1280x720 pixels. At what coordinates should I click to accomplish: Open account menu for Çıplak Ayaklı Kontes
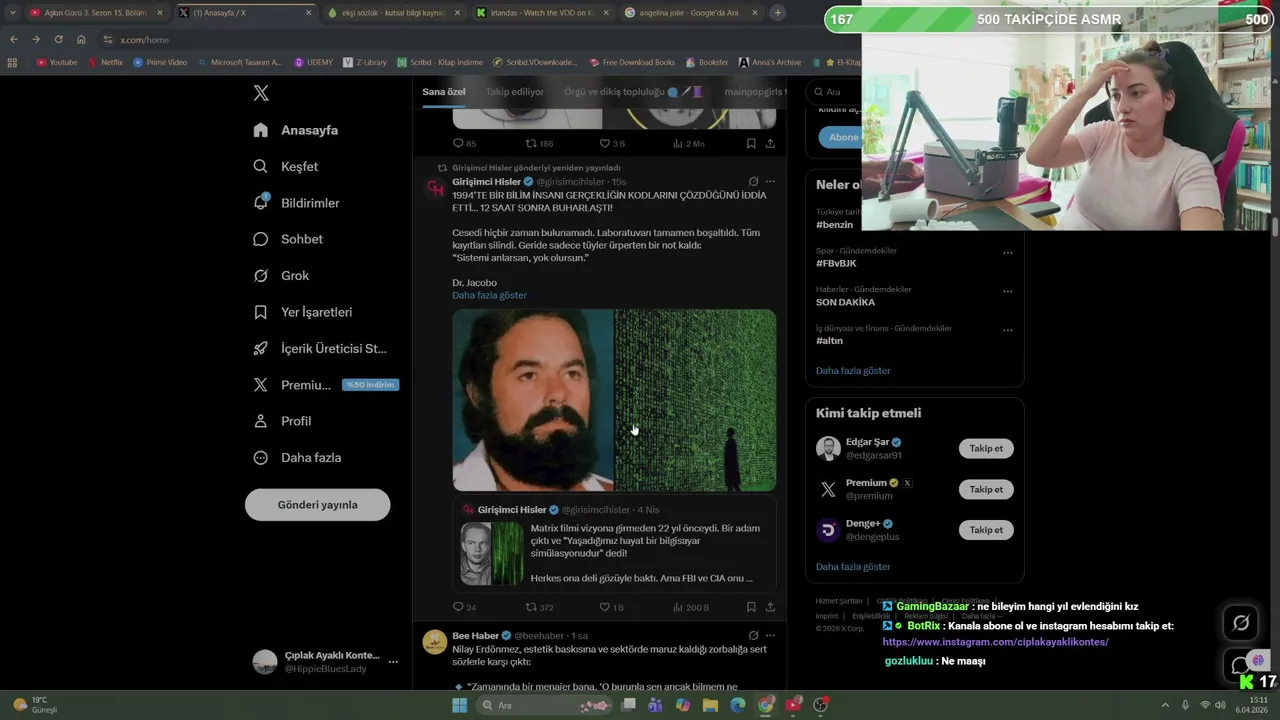pyautogui.click(x=393, y=662)
